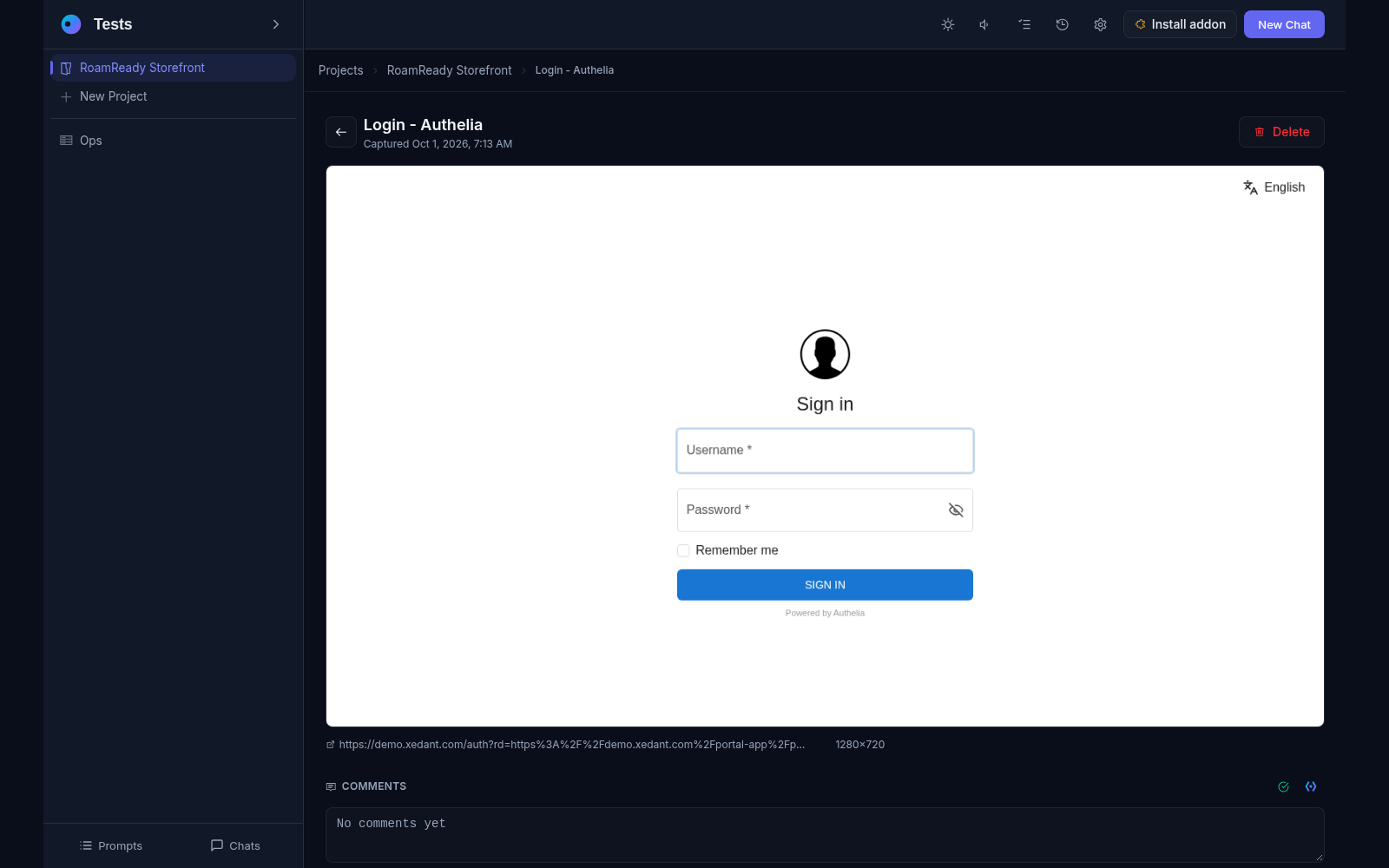Click into the No comments yet box

click(x=825, y=835)
